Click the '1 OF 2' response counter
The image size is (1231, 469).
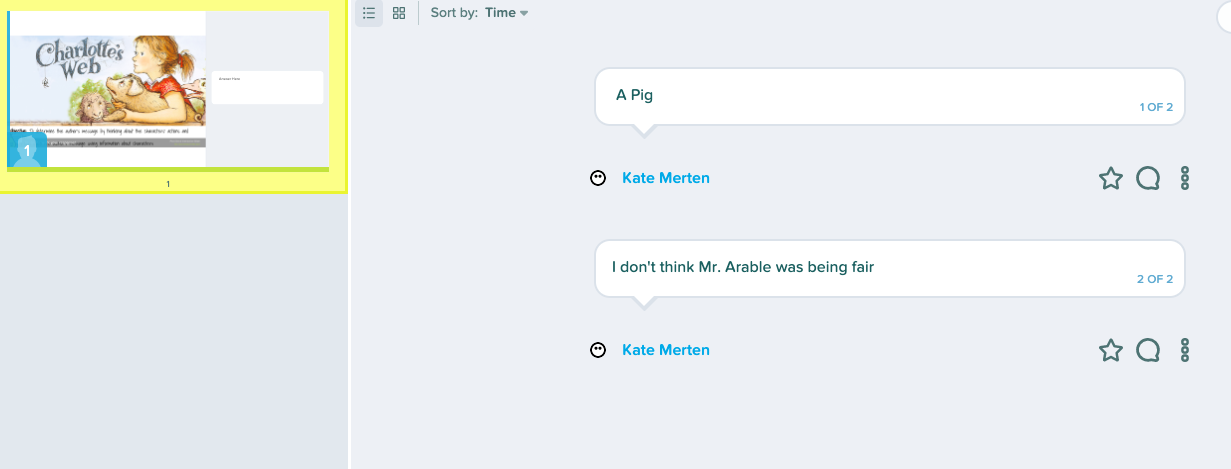1155,107
